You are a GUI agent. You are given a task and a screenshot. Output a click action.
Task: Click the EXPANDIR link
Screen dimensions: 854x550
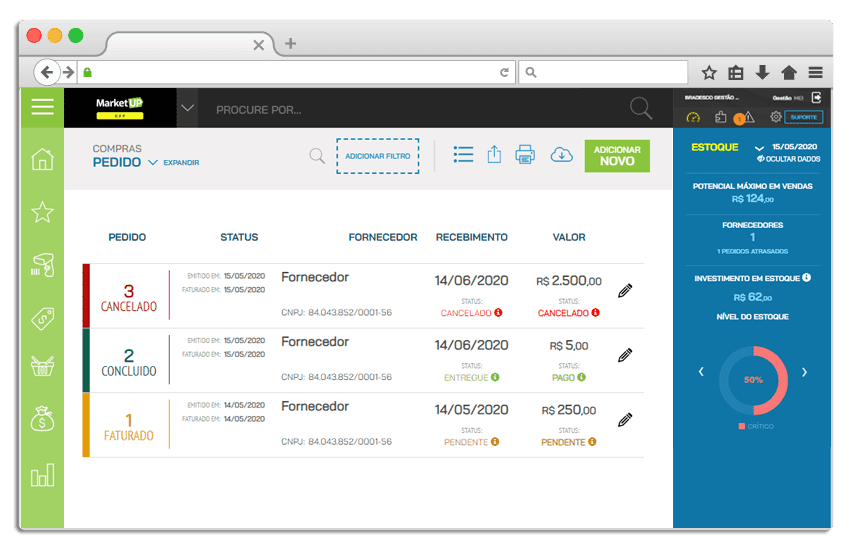click(x=181, y=163)
